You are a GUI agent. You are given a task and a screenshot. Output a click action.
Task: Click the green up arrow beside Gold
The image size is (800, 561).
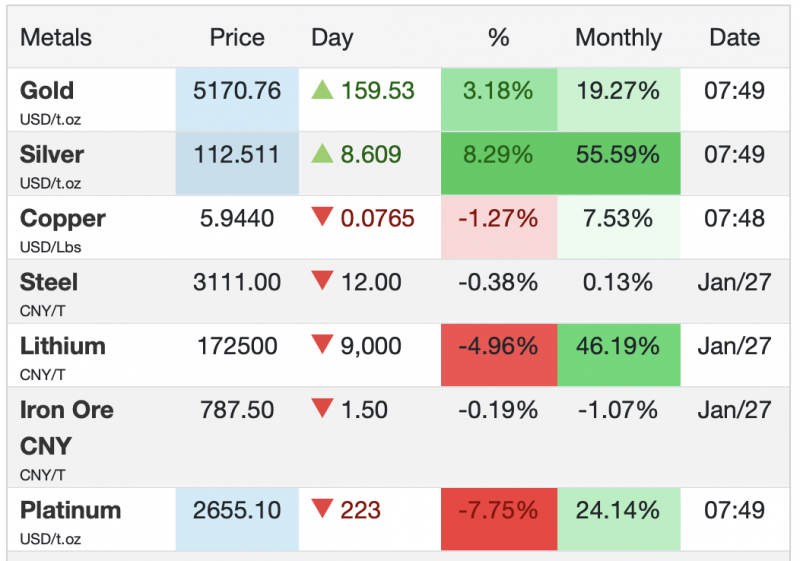(321, 90)
